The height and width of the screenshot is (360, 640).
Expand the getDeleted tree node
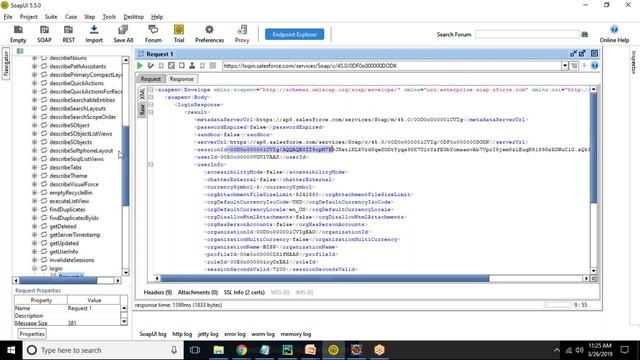click(x=34, y=226)
